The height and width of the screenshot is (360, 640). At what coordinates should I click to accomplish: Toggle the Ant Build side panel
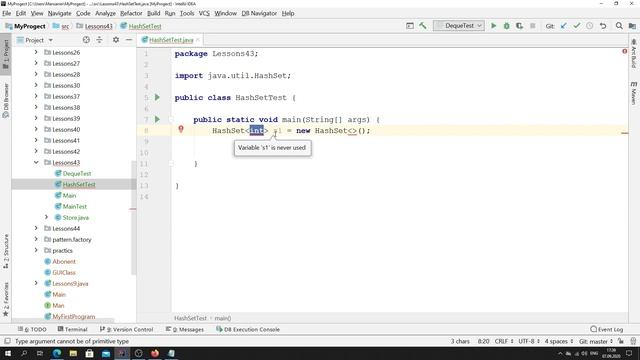tap(633, 53)
